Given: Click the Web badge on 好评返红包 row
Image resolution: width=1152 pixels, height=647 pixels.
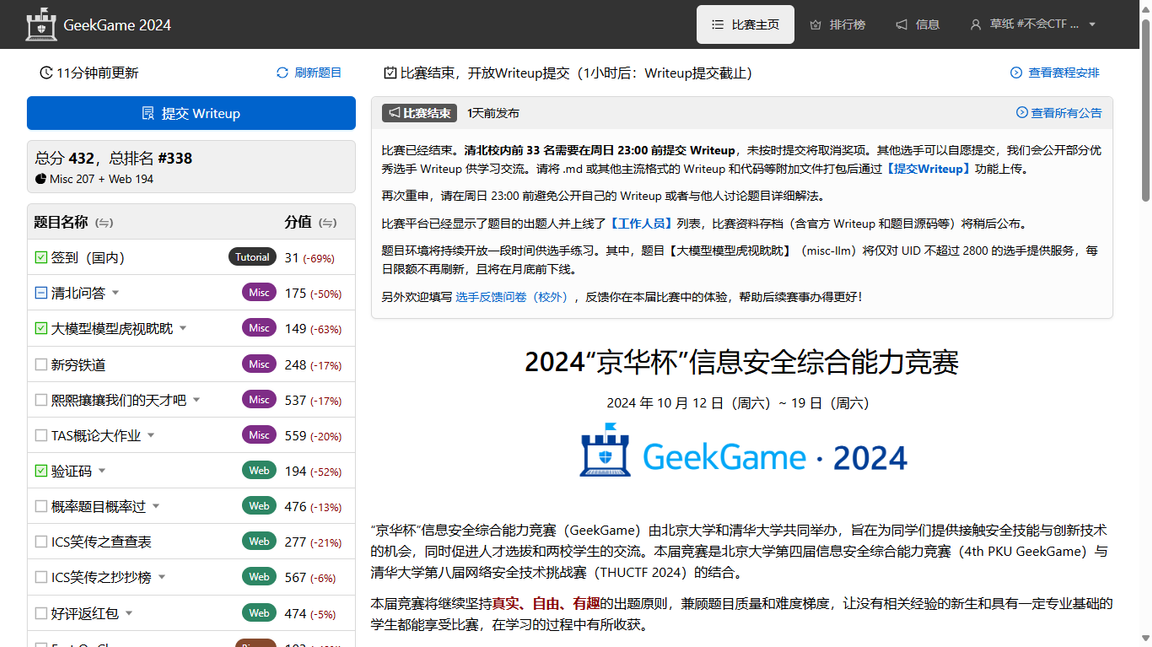Looking at the screenshot, I should 259,613.
